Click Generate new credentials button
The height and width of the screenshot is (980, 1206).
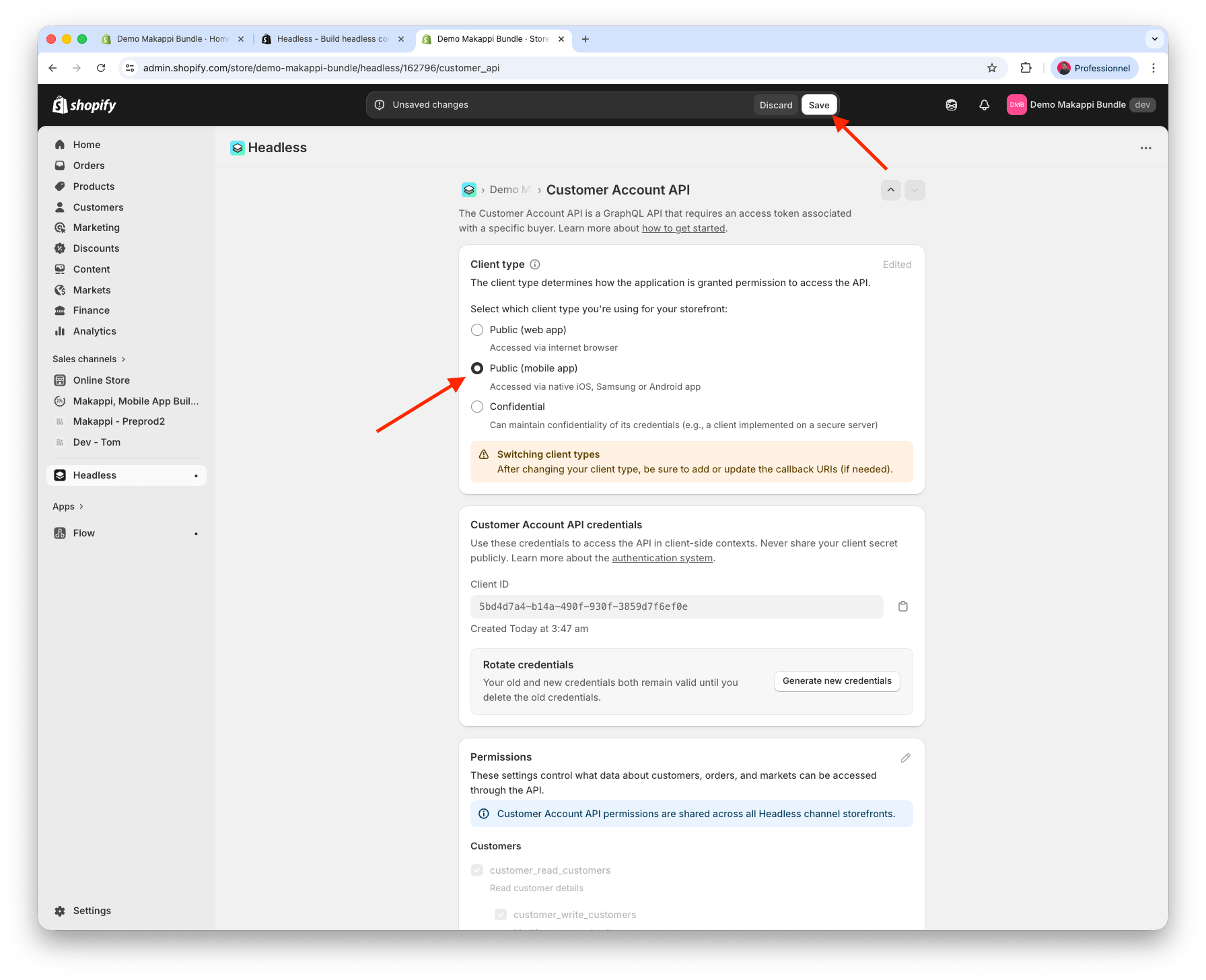pos(837,681)
